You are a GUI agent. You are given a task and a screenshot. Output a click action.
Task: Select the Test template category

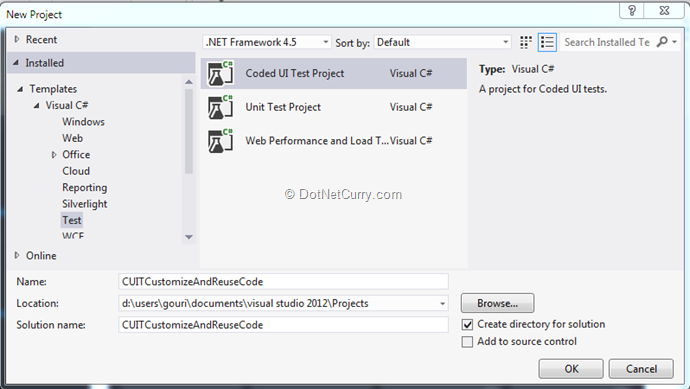(x=72, y=220)
